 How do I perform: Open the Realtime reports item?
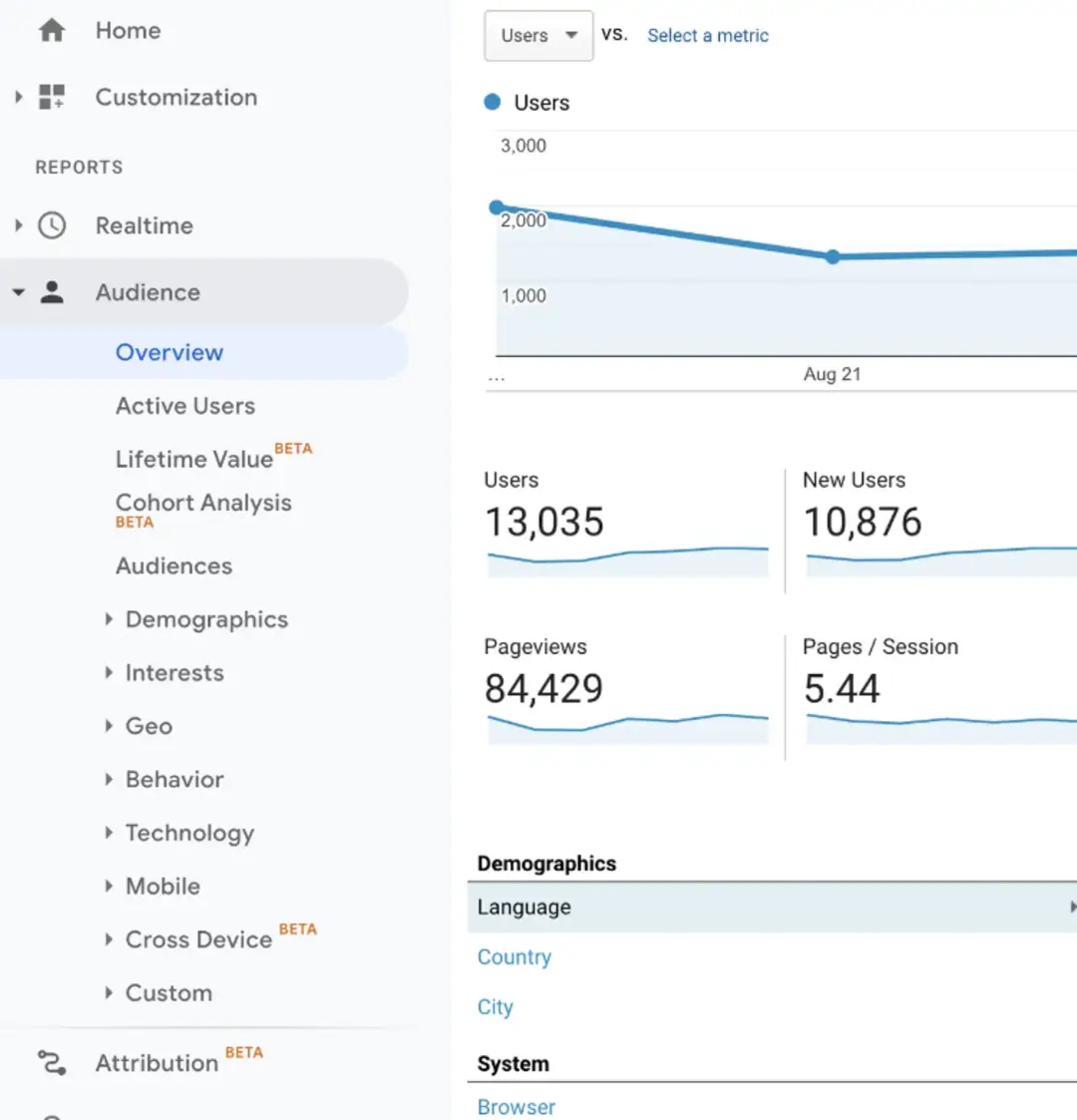point(145,225)
